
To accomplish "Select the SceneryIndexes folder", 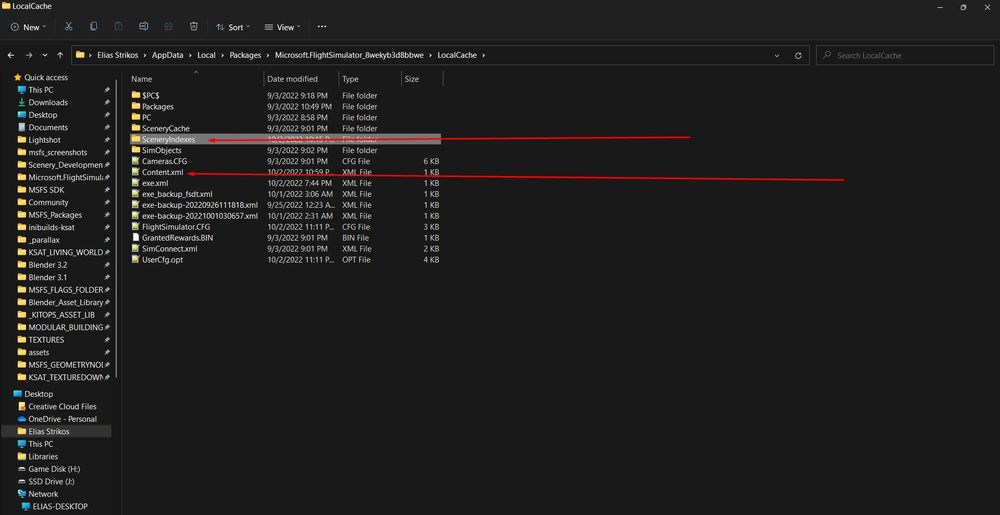I will tap(168, 140).
